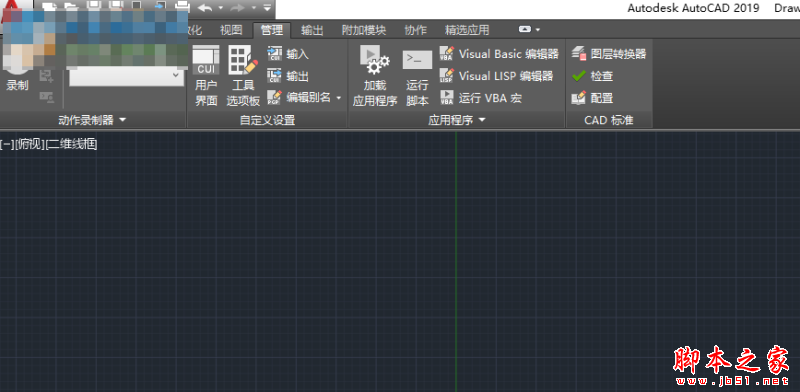800x392 pixels.
Task: Open the Visual LISP 编辑器
Action: pyautogui.click(x=496, y=76)
